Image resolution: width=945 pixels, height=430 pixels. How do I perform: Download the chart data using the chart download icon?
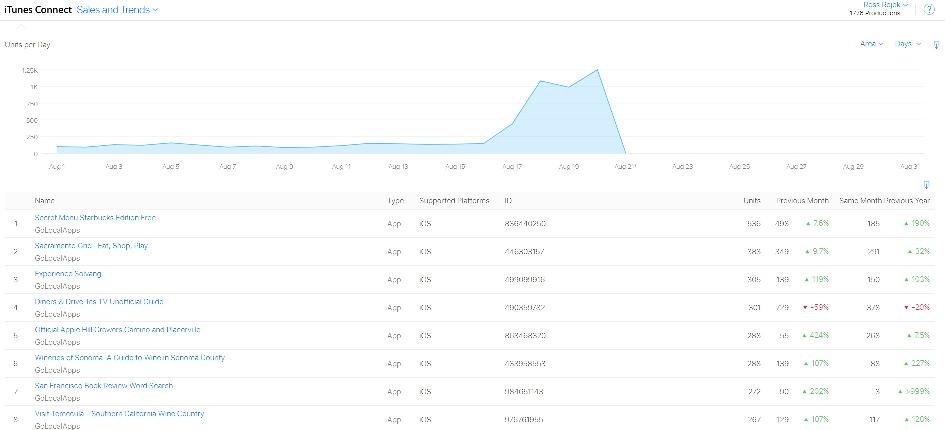pos(936,45)
